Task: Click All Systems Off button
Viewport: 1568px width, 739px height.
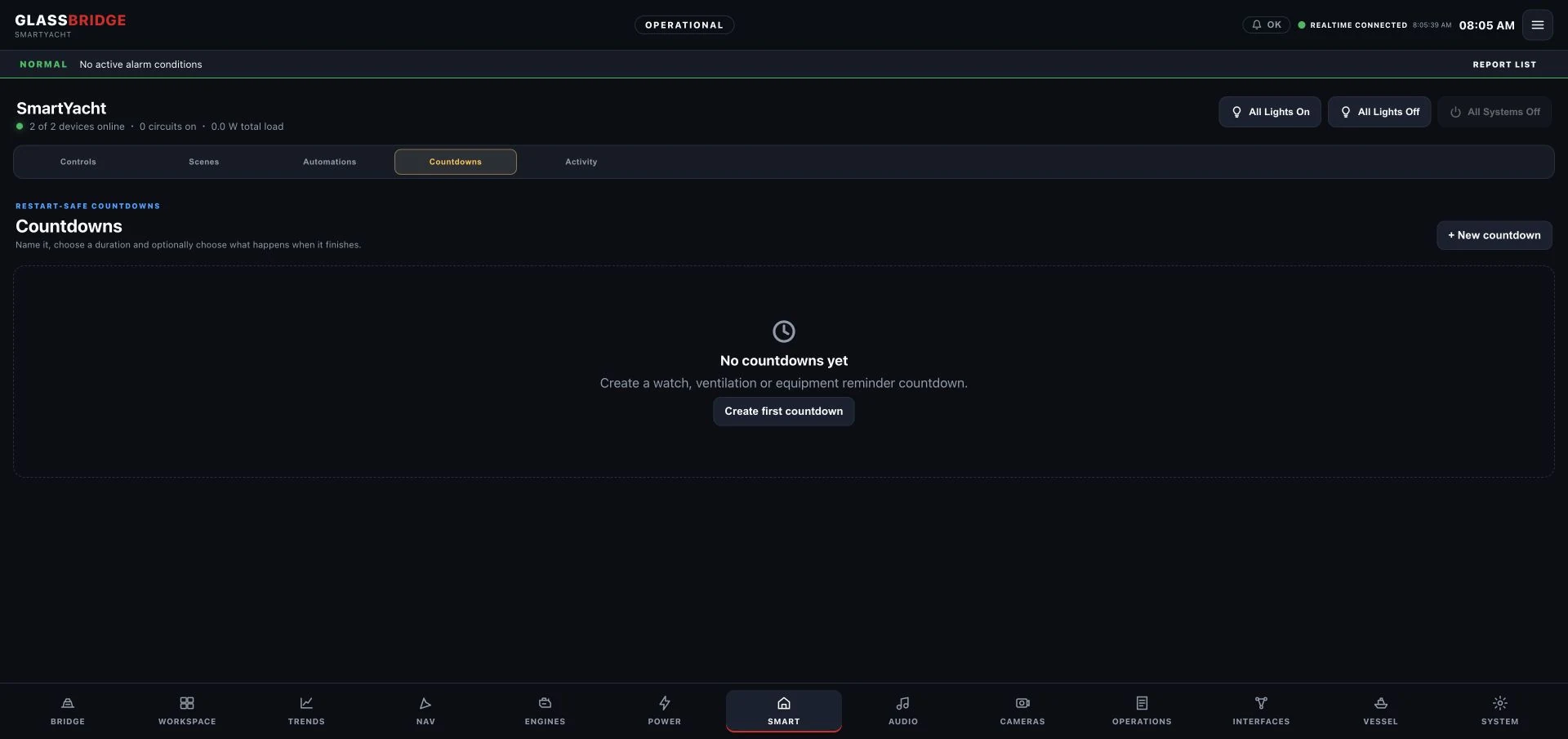Action: coord(1494,112)
